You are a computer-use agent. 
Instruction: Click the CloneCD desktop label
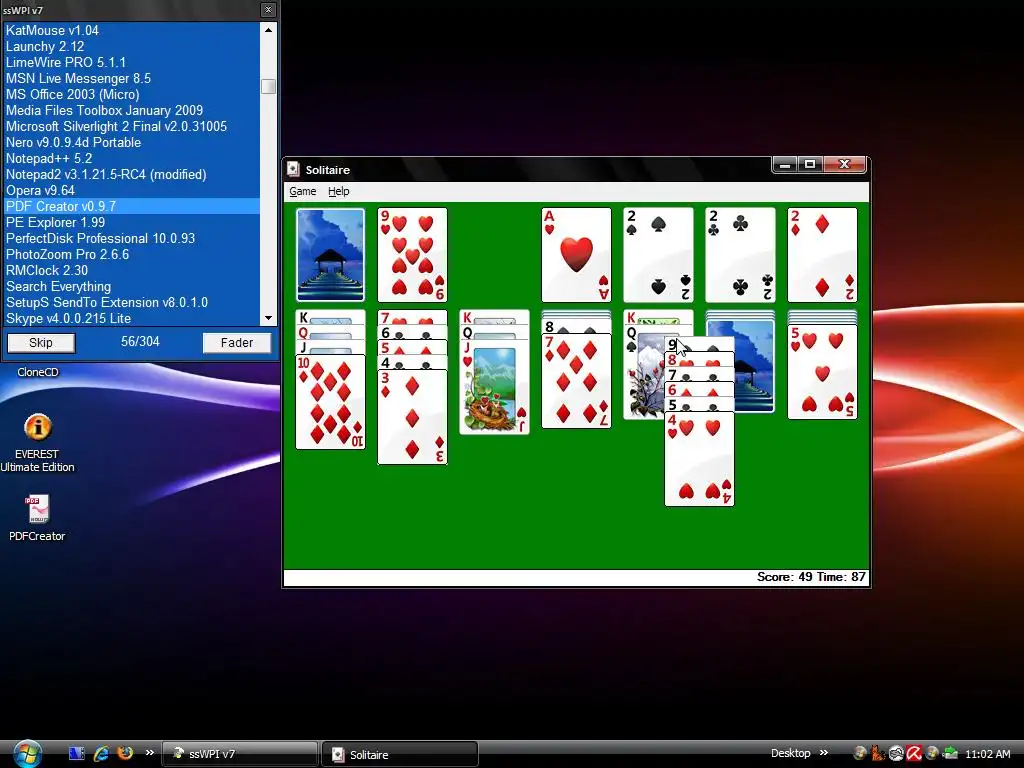(x=38, y=372)
